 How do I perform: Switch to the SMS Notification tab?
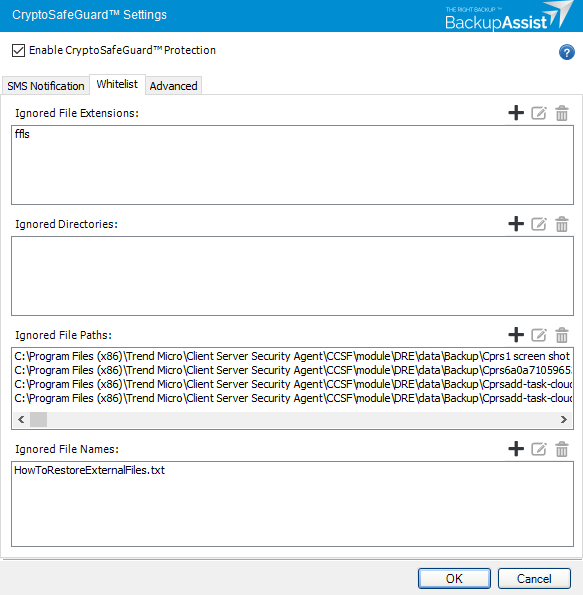coord(46,86)
